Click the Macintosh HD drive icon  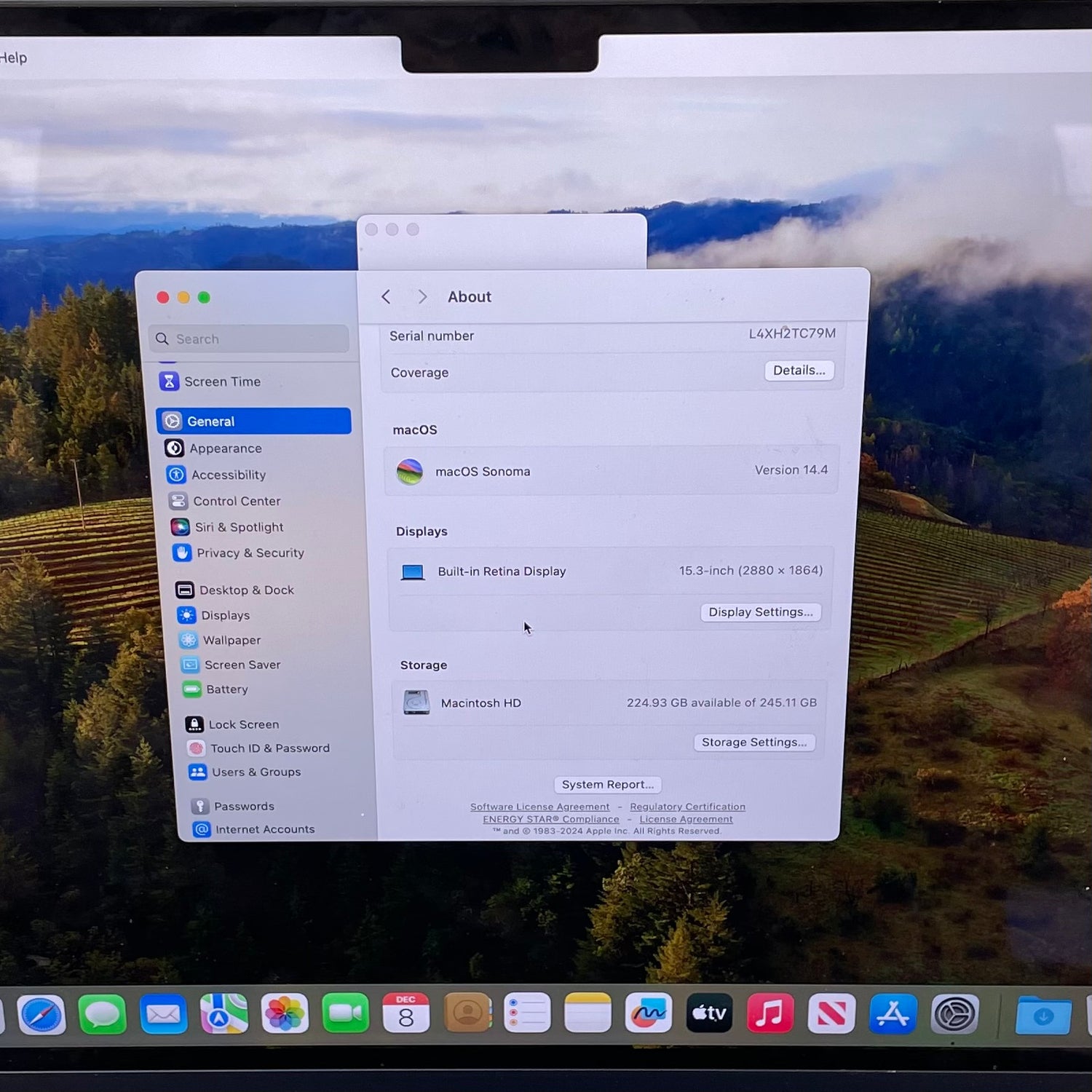coord(416,703)
